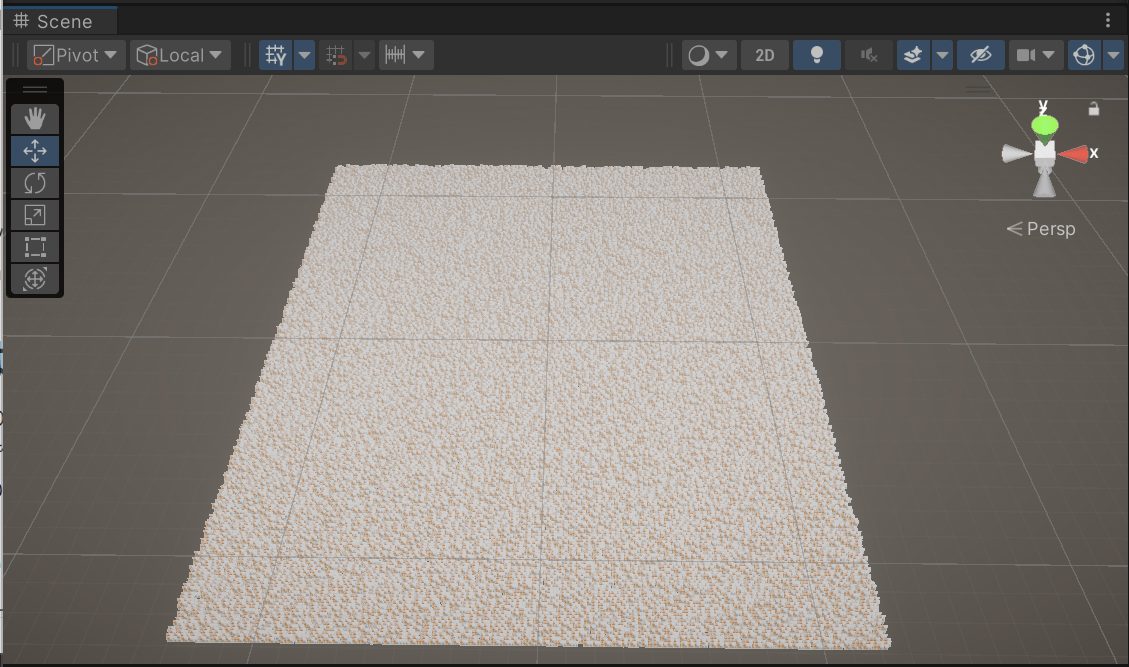Click the Persp label on the scene gizmo
The width and height of the screenshot is (1129, 667).
click(1048, 229)
